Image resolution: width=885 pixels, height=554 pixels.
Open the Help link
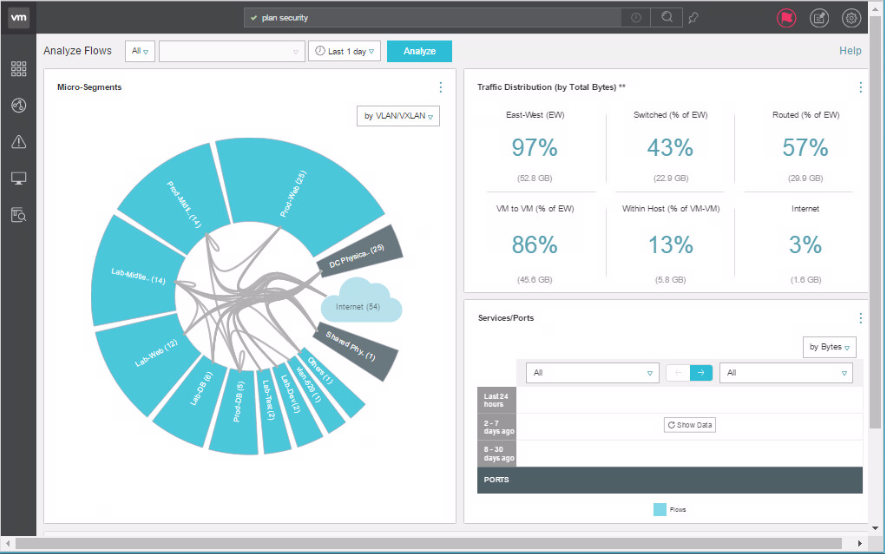pos(850,51)
